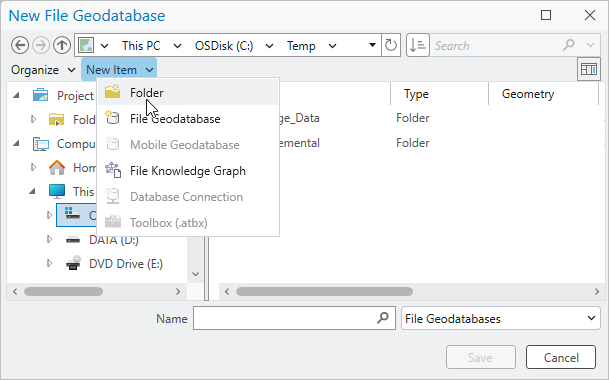Toggle the details panel view icon
The height and width of the screenshot is (380, 609).
tap(589, 70)
